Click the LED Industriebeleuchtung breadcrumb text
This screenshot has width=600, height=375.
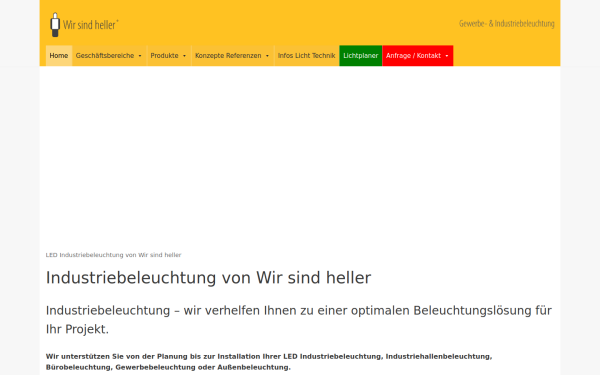pos(113,255)
